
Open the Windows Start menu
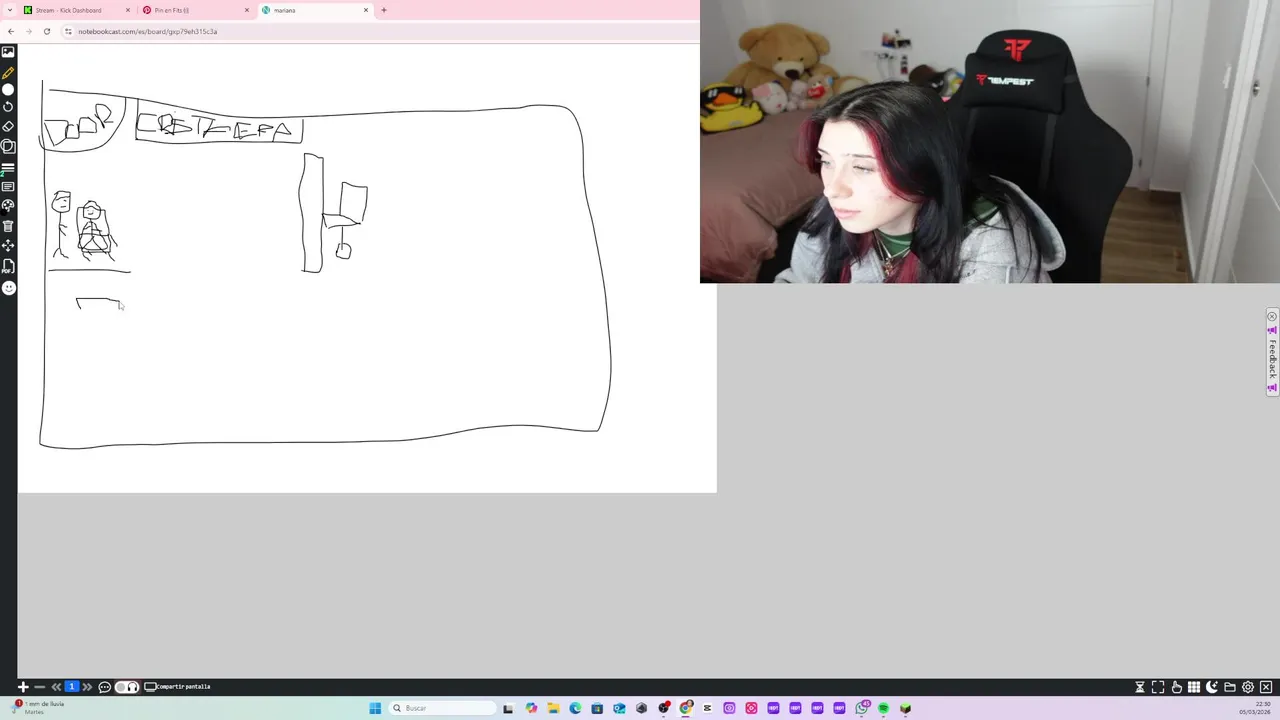click(x=375, y=708)
